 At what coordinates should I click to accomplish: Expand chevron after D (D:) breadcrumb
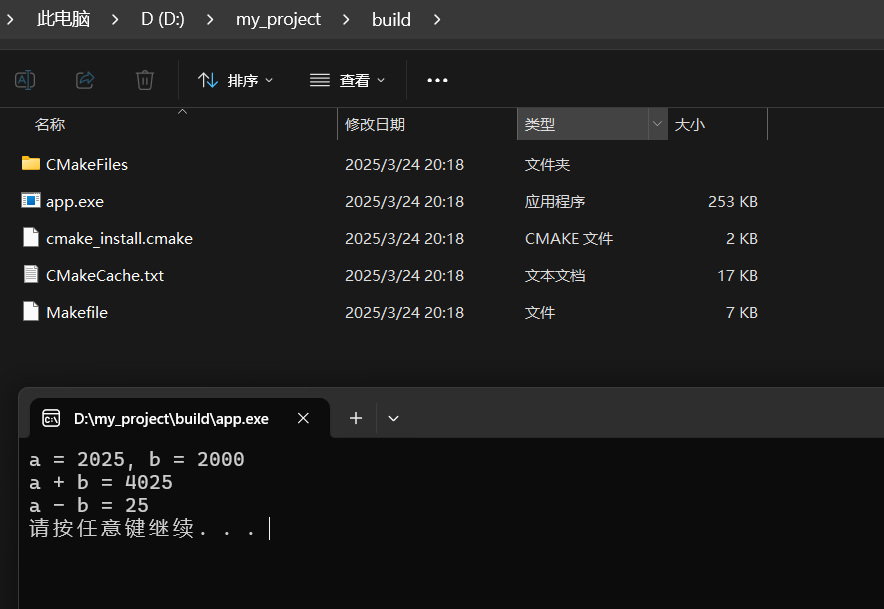[x=210, y=20]
